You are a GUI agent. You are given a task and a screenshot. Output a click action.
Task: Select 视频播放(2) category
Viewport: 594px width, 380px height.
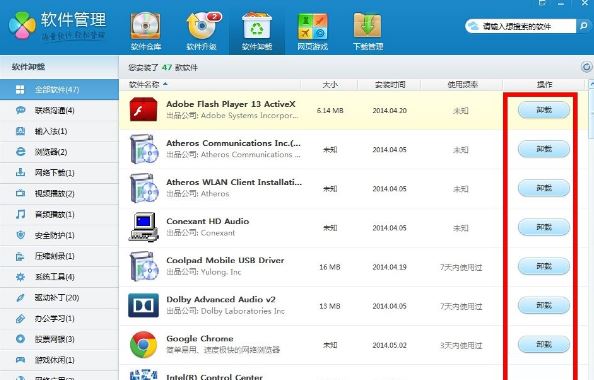pos(59,194)
